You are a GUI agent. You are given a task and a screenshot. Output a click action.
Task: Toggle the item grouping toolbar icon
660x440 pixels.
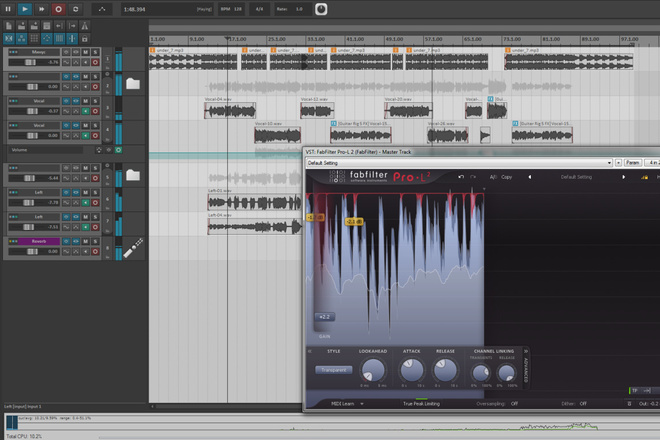coord(21,39)
